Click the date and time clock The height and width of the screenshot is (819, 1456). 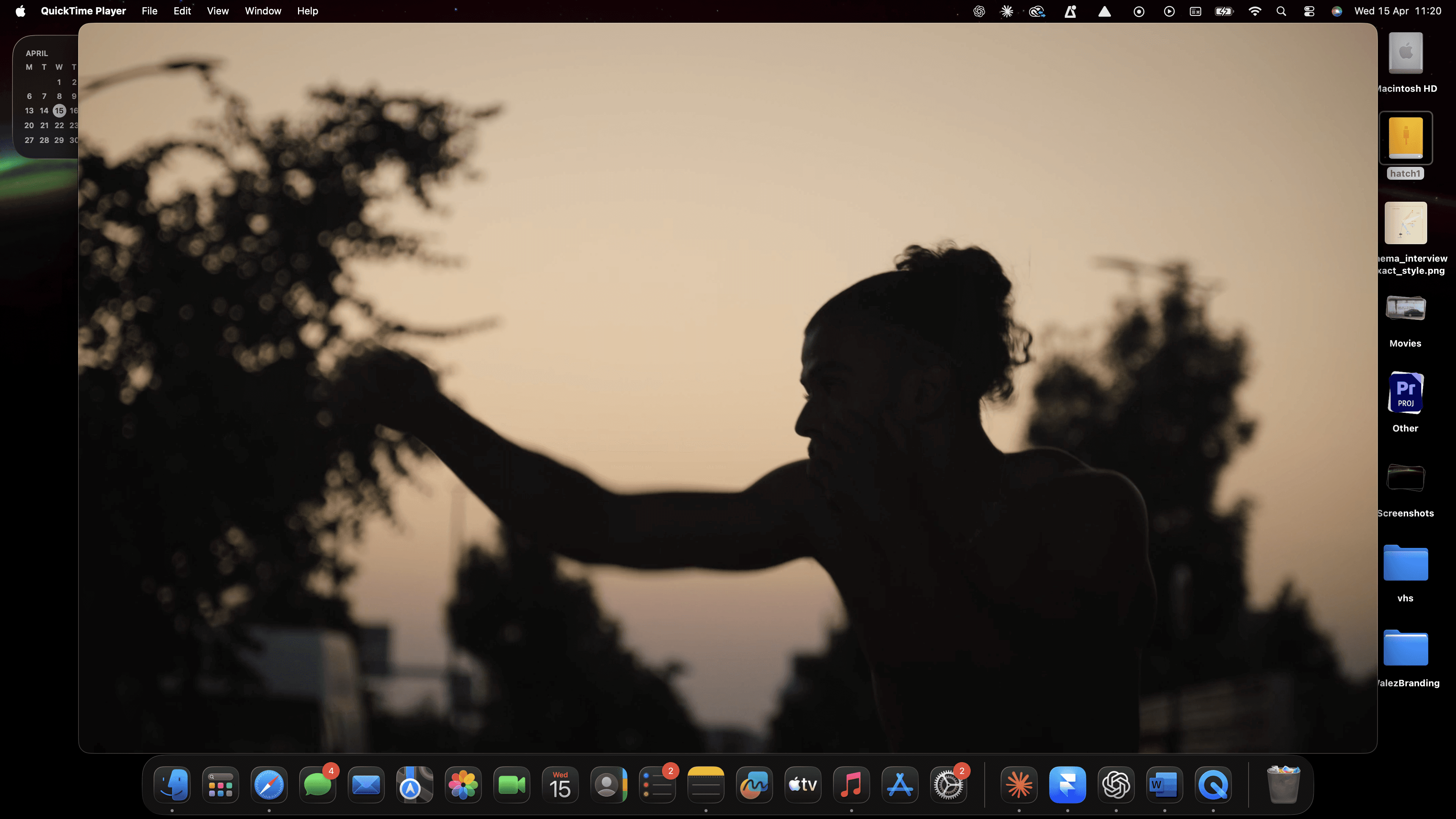(x=1397, y=11)
